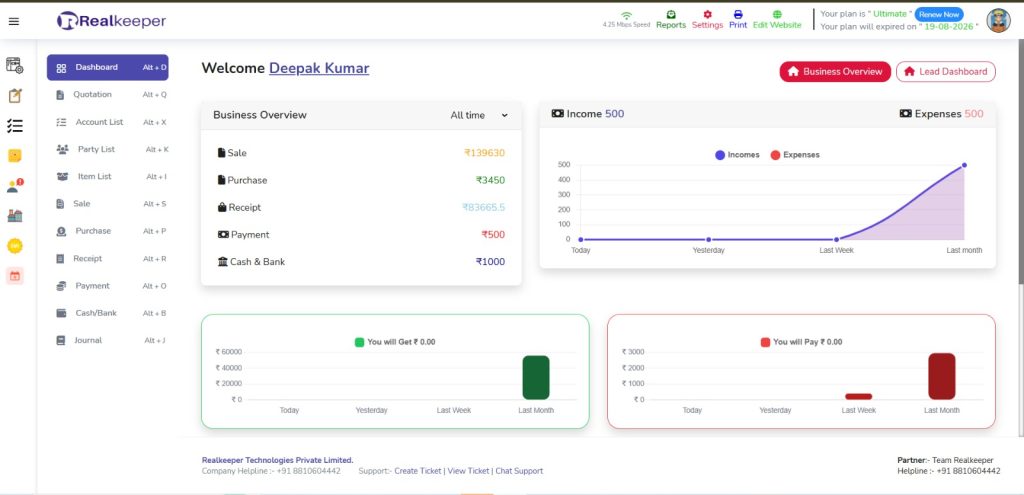Click the Purchase amount ₹3450
The height and width of the screenshot is (495, 1024).
[x=490, y=180]
